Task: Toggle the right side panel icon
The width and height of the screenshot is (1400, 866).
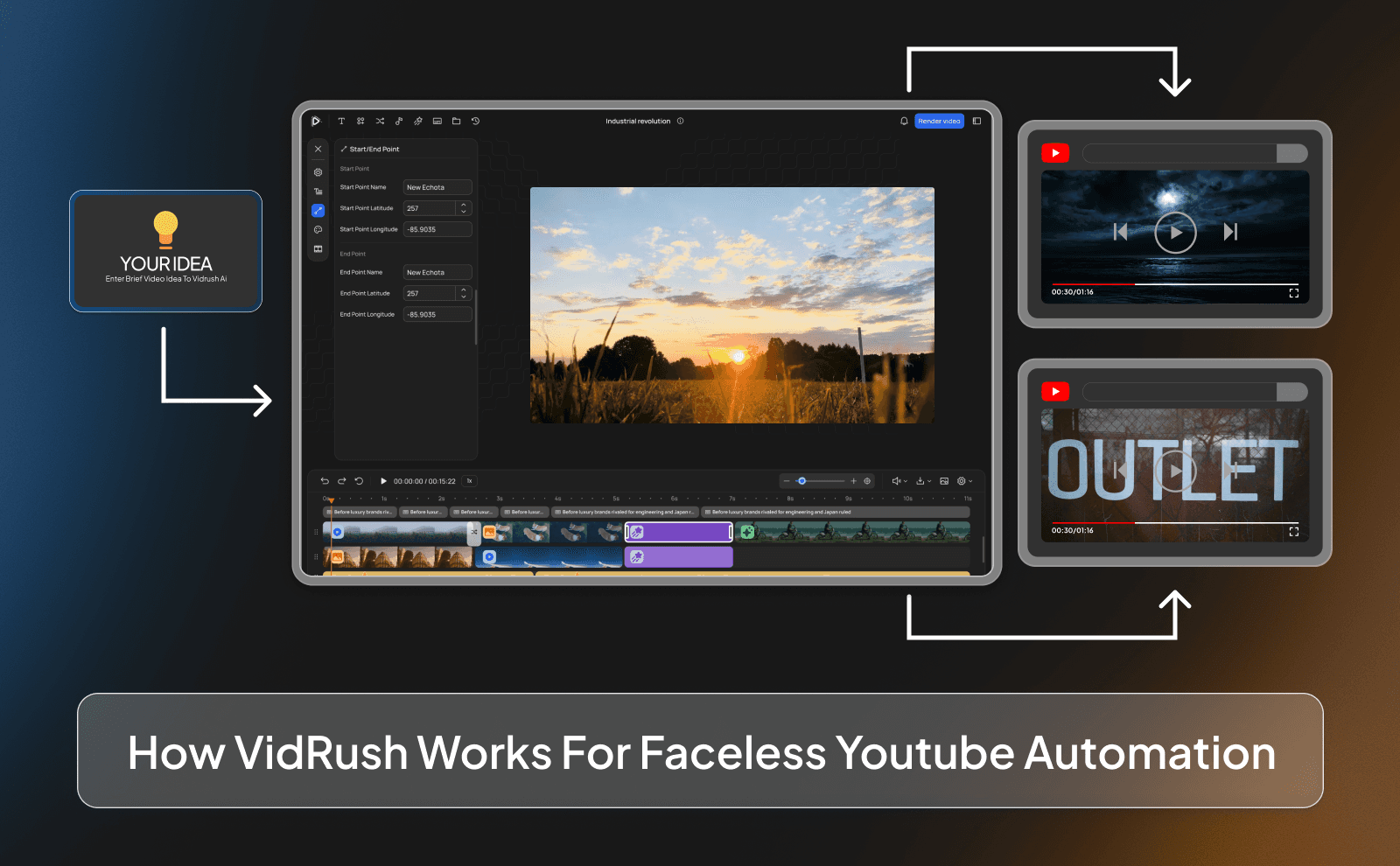Action: tap(976, 121)
